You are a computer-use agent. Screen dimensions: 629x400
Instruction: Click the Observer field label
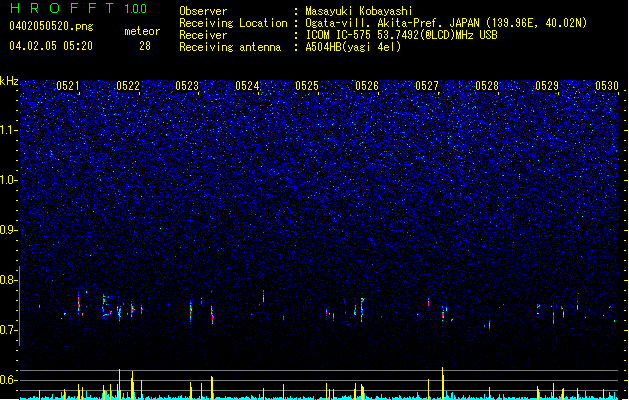tap(203, 11)
